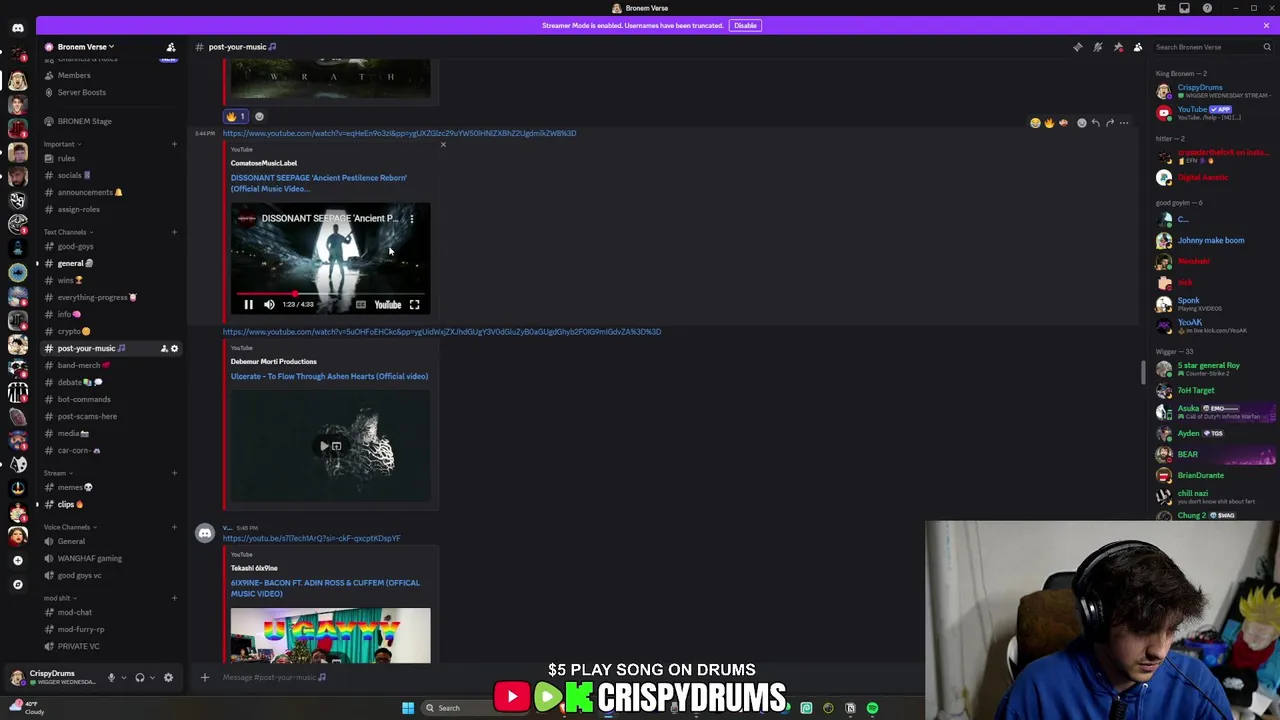Add the fire emoji quick reaction

coord(1049,123)
